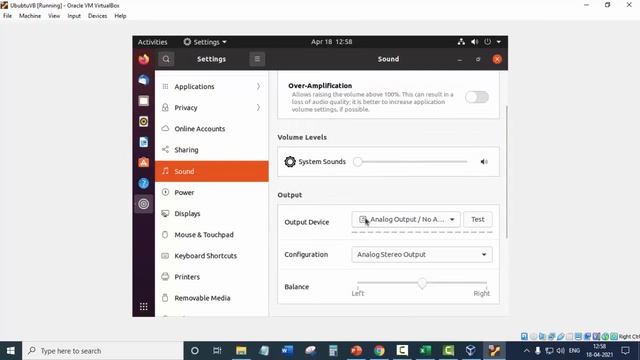Open Google Chrome on the taskbar
This screenshot has height=360, width=640.
tap(379, 351)
